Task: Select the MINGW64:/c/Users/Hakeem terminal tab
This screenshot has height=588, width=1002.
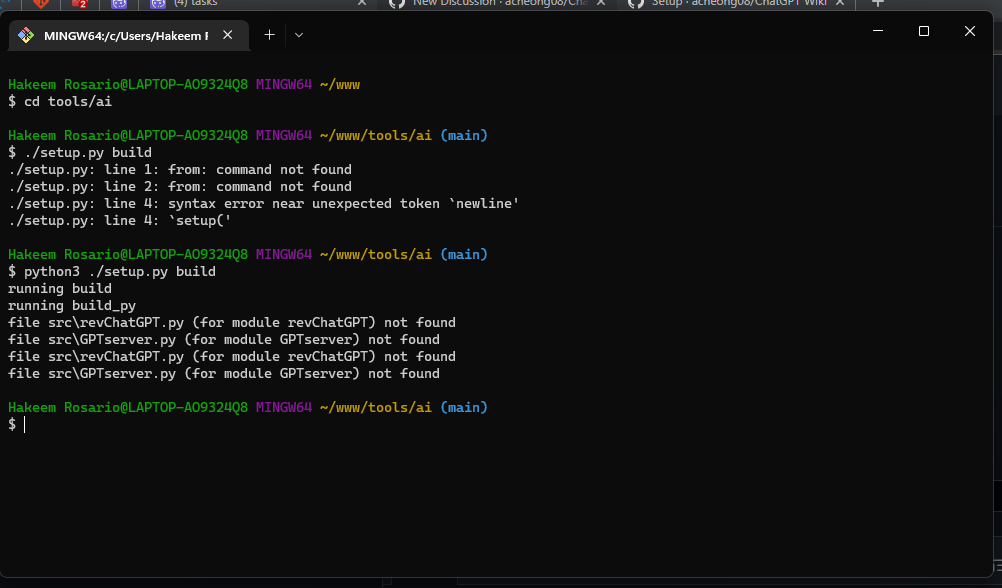Action: click(128, 35)
